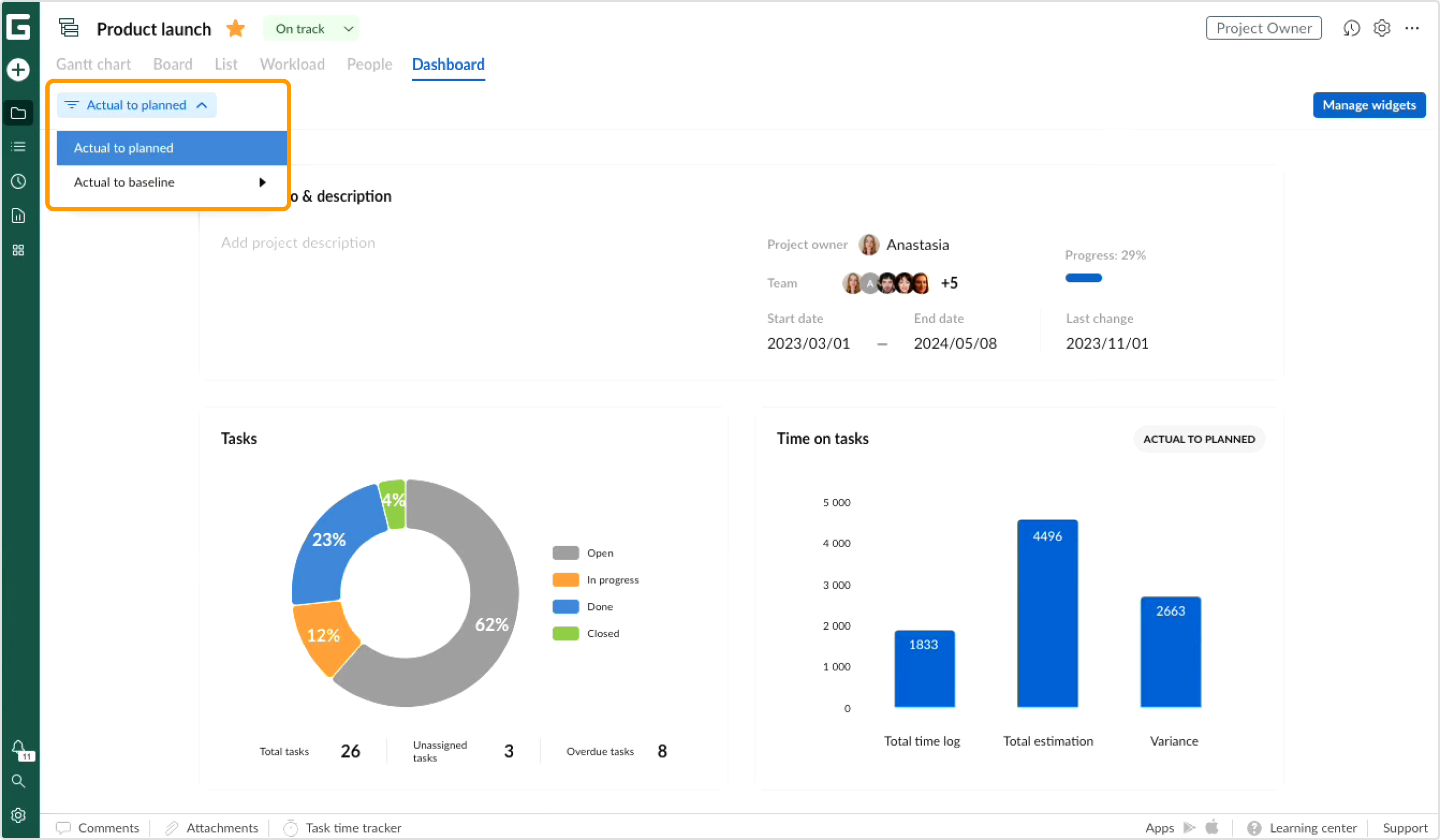Open the time log clock icon in sidebar
1440x840 pixels.
point(18,181)
